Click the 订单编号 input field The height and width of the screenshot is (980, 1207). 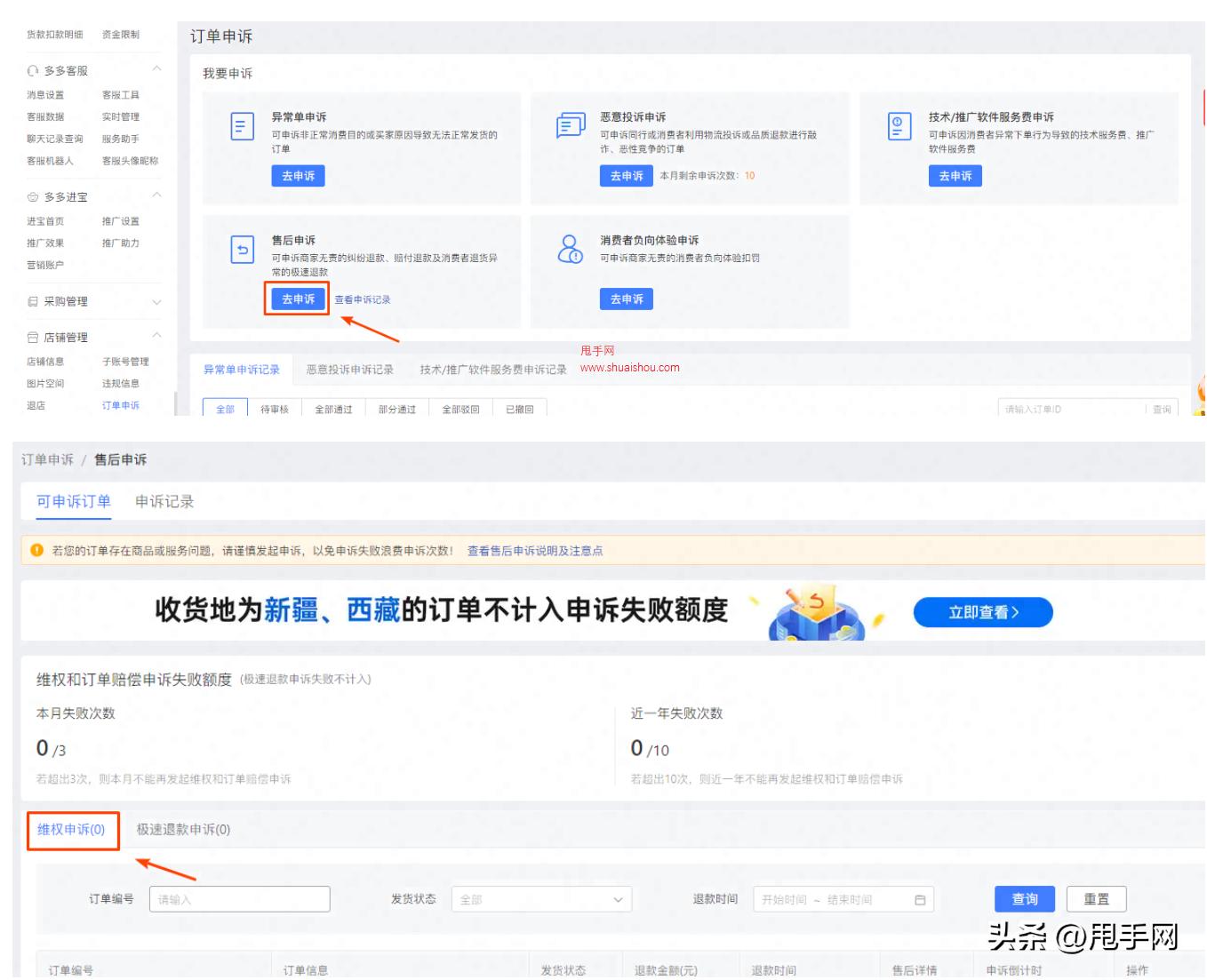240,899
